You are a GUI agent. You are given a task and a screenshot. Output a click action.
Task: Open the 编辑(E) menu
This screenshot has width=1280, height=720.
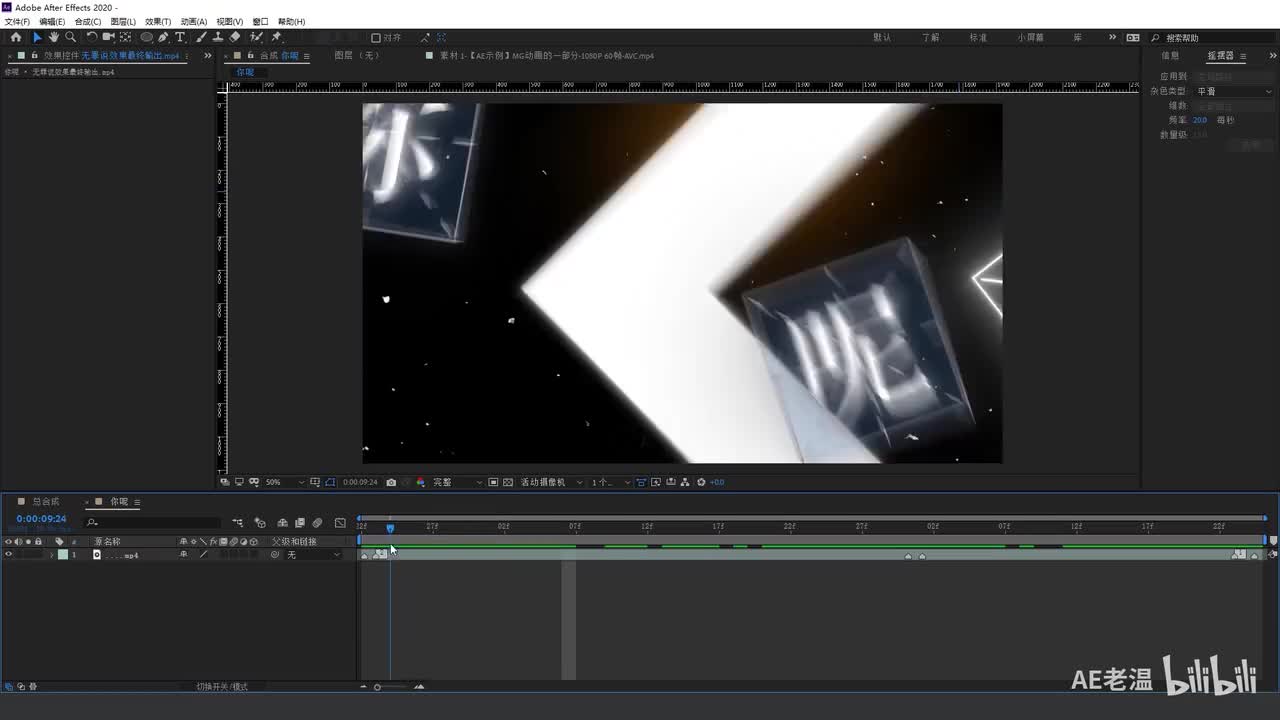52,21
